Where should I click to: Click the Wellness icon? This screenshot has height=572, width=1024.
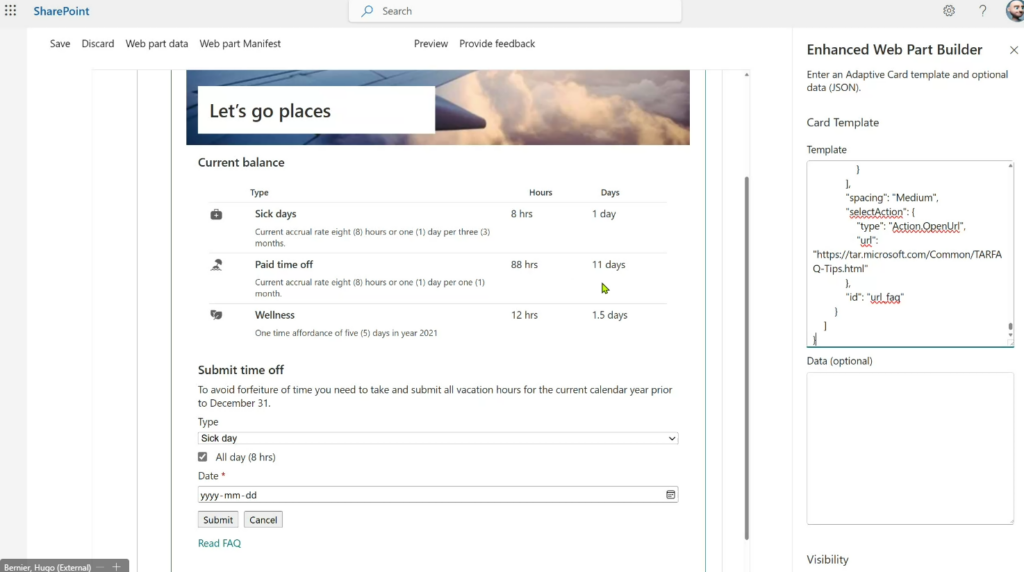coord(216,315)
